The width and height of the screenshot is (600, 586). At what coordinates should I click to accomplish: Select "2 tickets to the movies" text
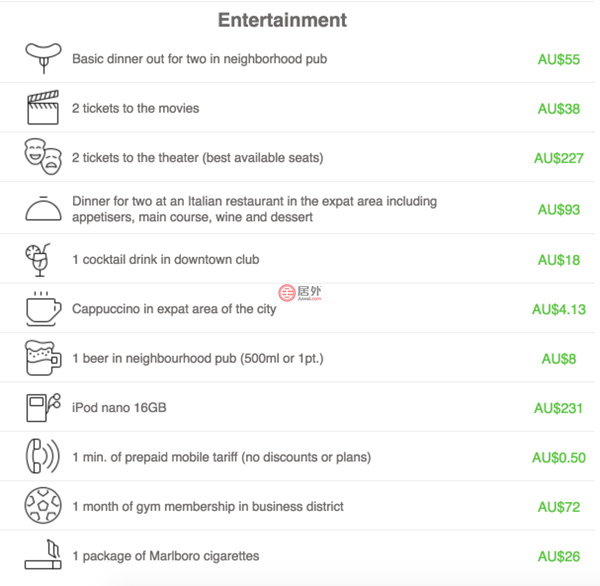tap(135, 108)
